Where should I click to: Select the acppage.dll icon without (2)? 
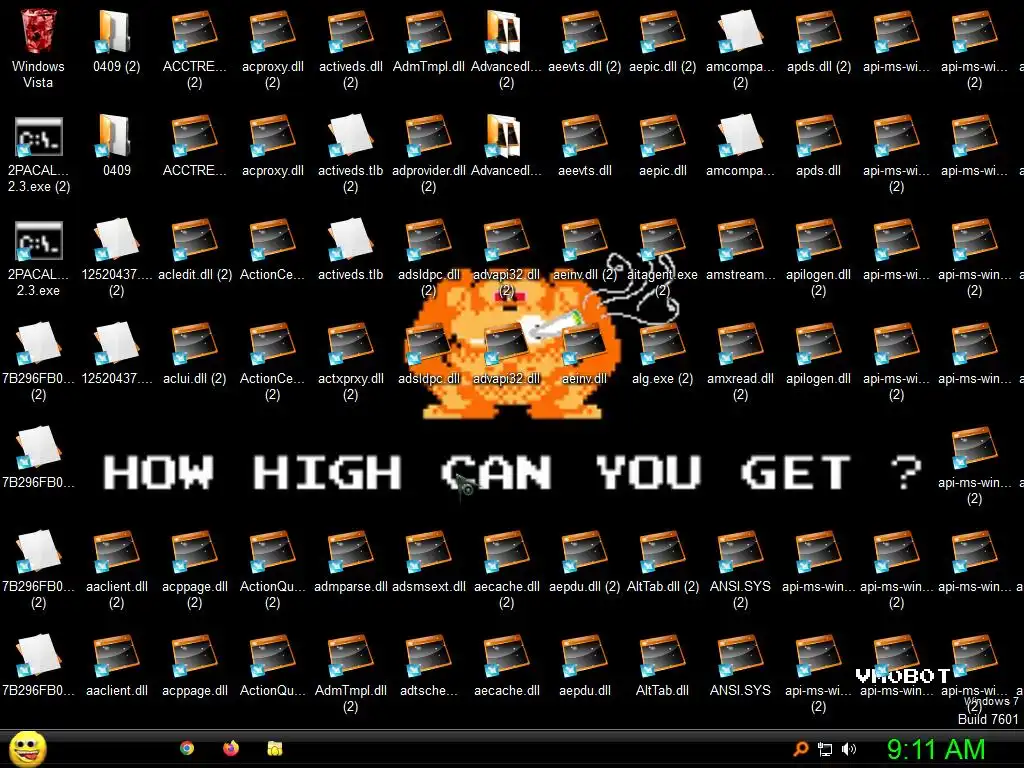195,655
